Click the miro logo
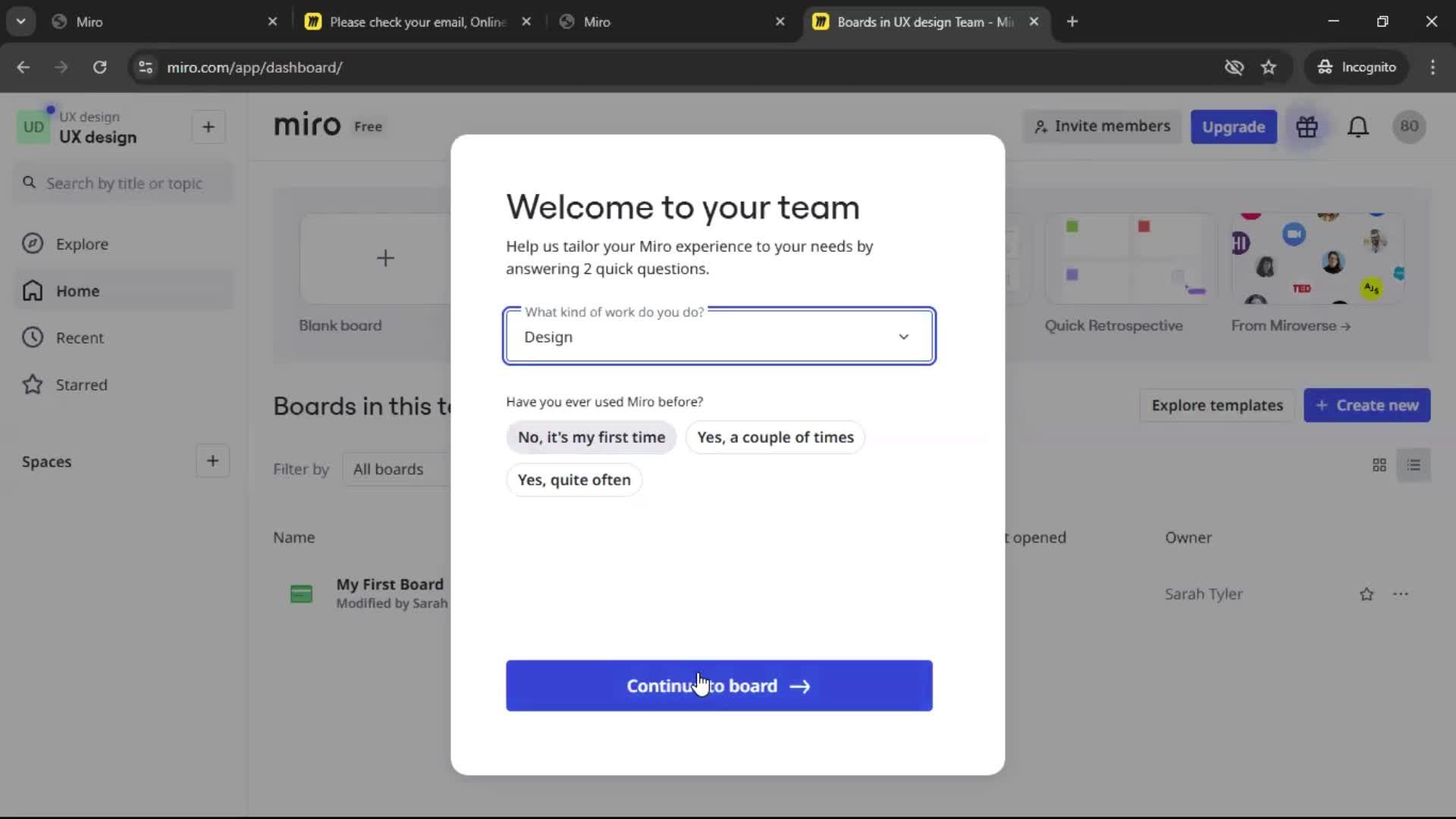 307,125
